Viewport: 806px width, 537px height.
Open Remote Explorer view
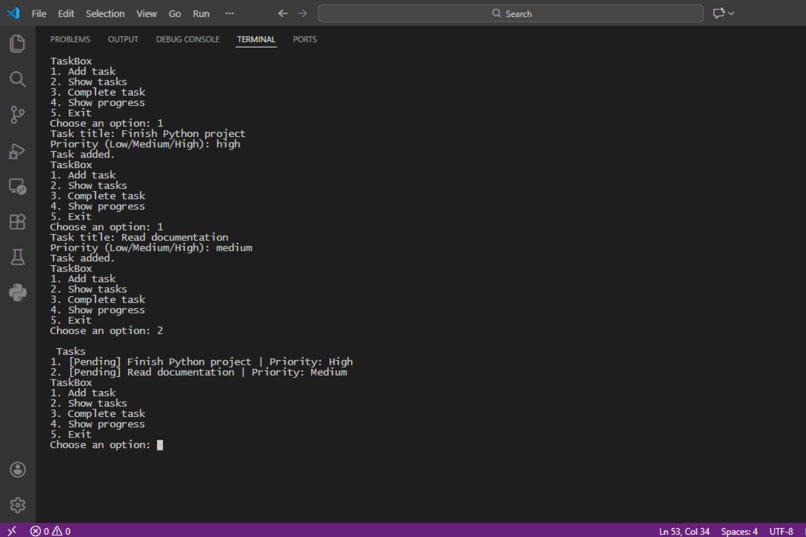pyautogui.click(x=17, y=187)
